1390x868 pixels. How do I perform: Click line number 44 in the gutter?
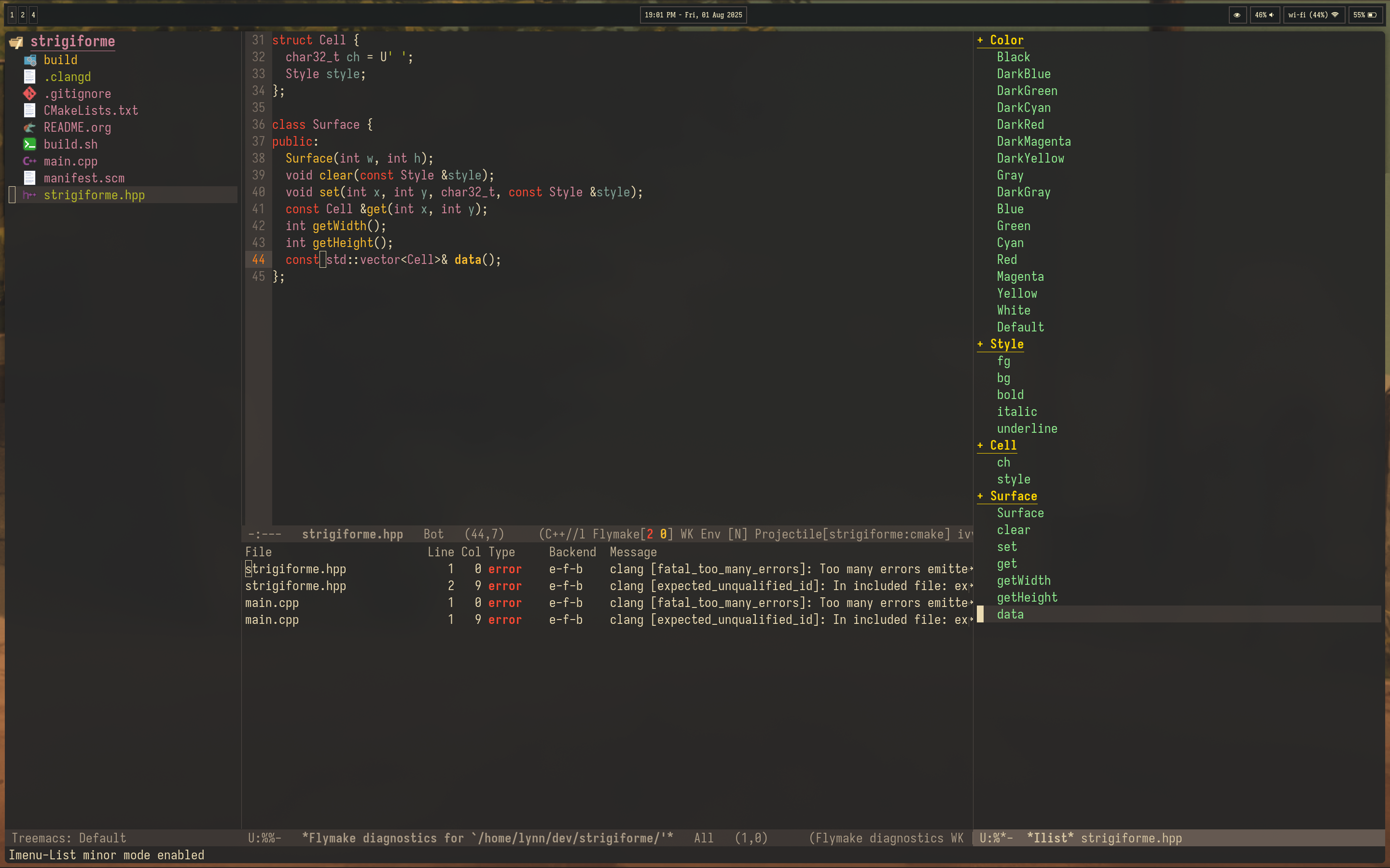coord(258,260)
